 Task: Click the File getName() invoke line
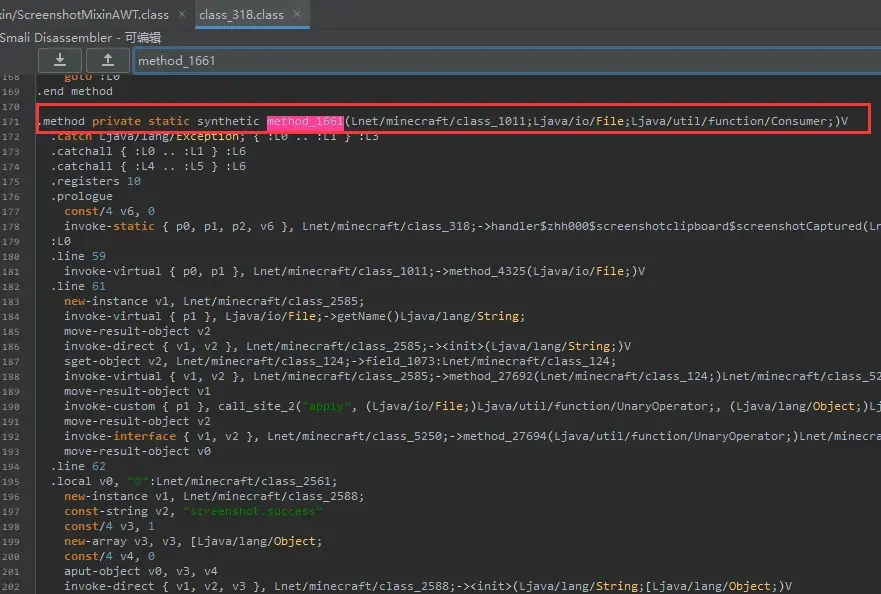294,316
